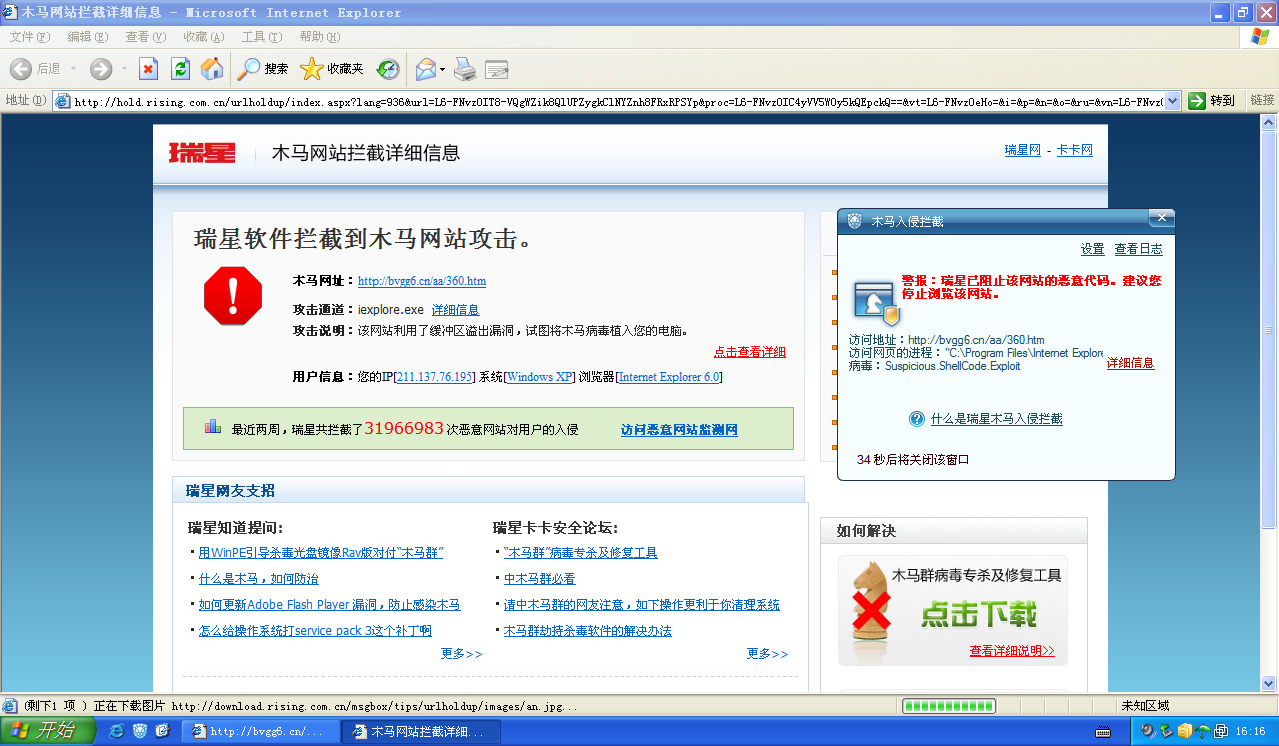Viewport: 1279px width, 746px height.
Task: Open the 收藏(A) menu
Action: [x=204, y=37]
